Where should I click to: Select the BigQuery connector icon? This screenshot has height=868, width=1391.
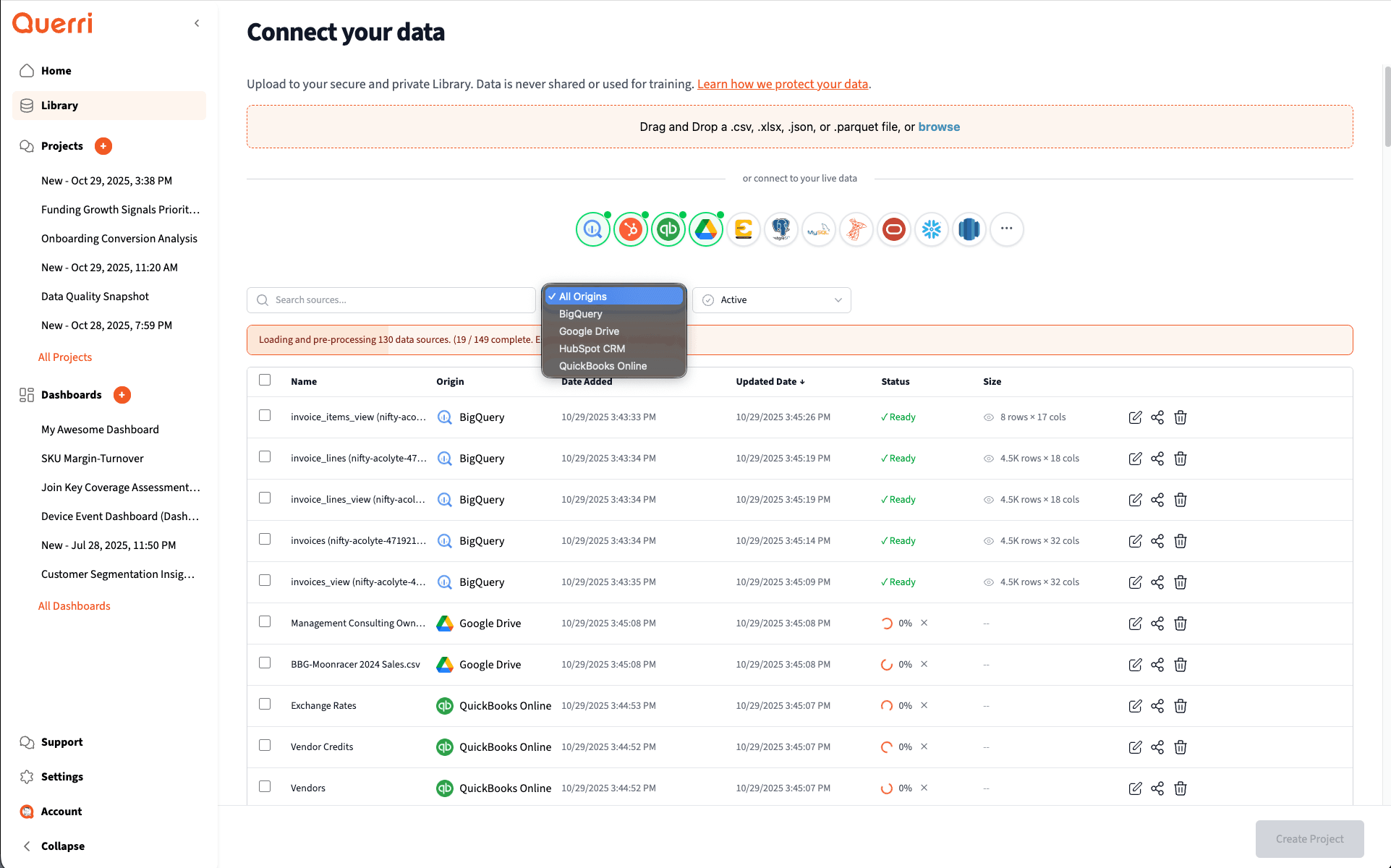pyautogui.click(x=593, y=229)
